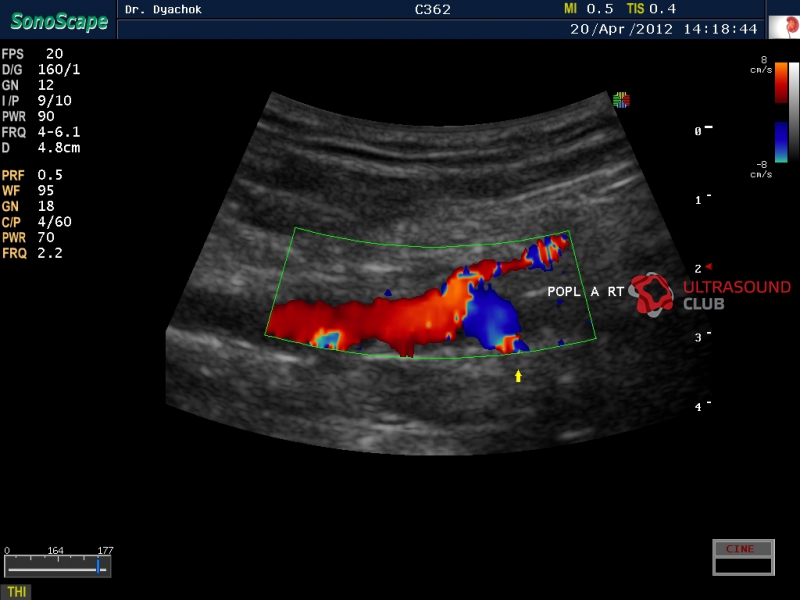Click the -8 cm/s lower velocity label
Screen dimensions: 800x600
click(761, 169)
